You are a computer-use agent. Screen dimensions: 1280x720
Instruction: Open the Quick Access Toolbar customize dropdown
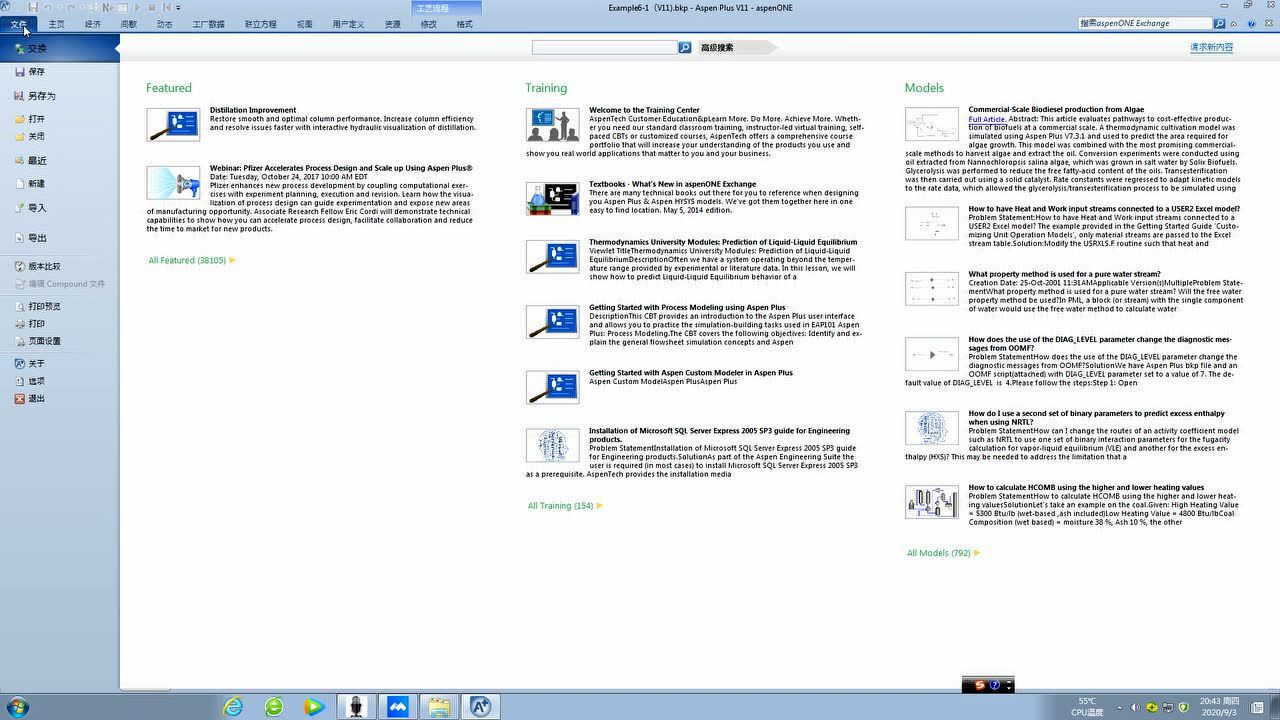[178, 8]
